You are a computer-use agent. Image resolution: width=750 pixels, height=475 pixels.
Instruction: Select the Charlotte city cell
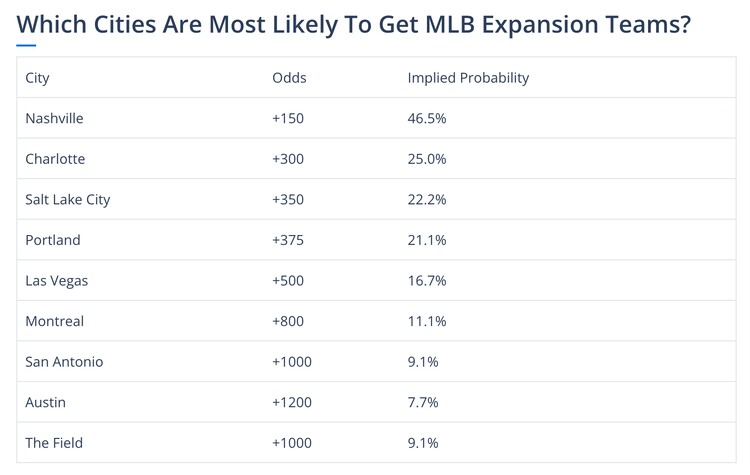tap(55, 159)
